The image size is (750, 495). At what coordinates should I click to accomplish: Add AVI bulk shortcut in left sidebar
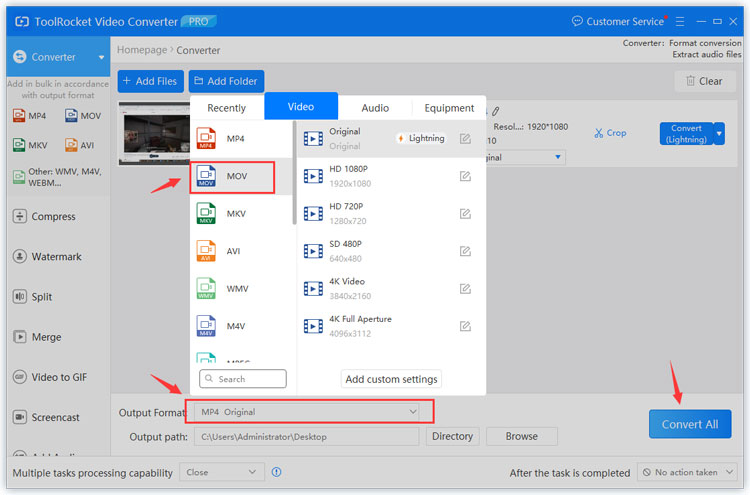(x=79, y=145)
